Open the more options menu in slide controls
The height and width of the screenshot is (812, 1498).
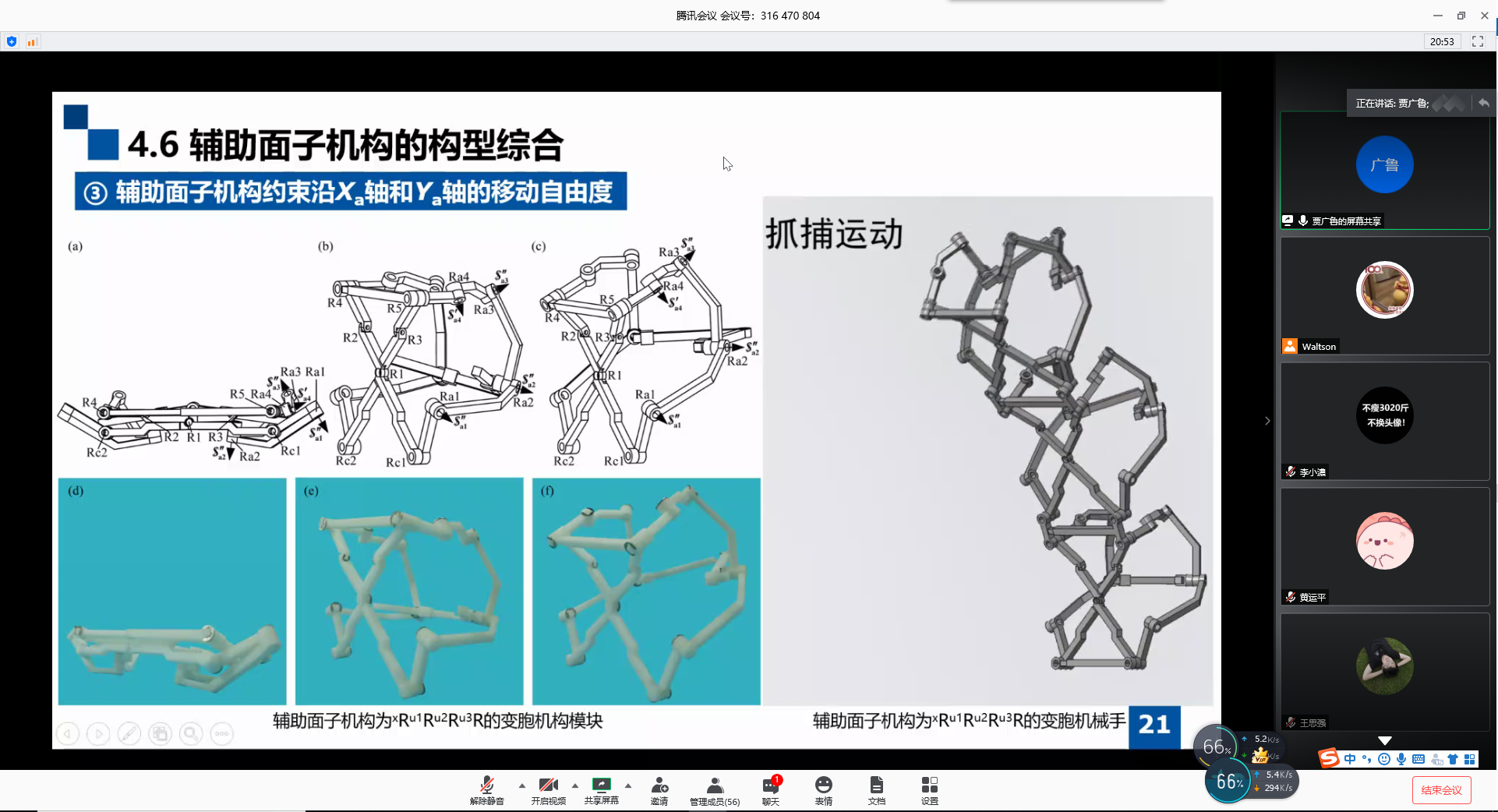[x=221, y=733]
